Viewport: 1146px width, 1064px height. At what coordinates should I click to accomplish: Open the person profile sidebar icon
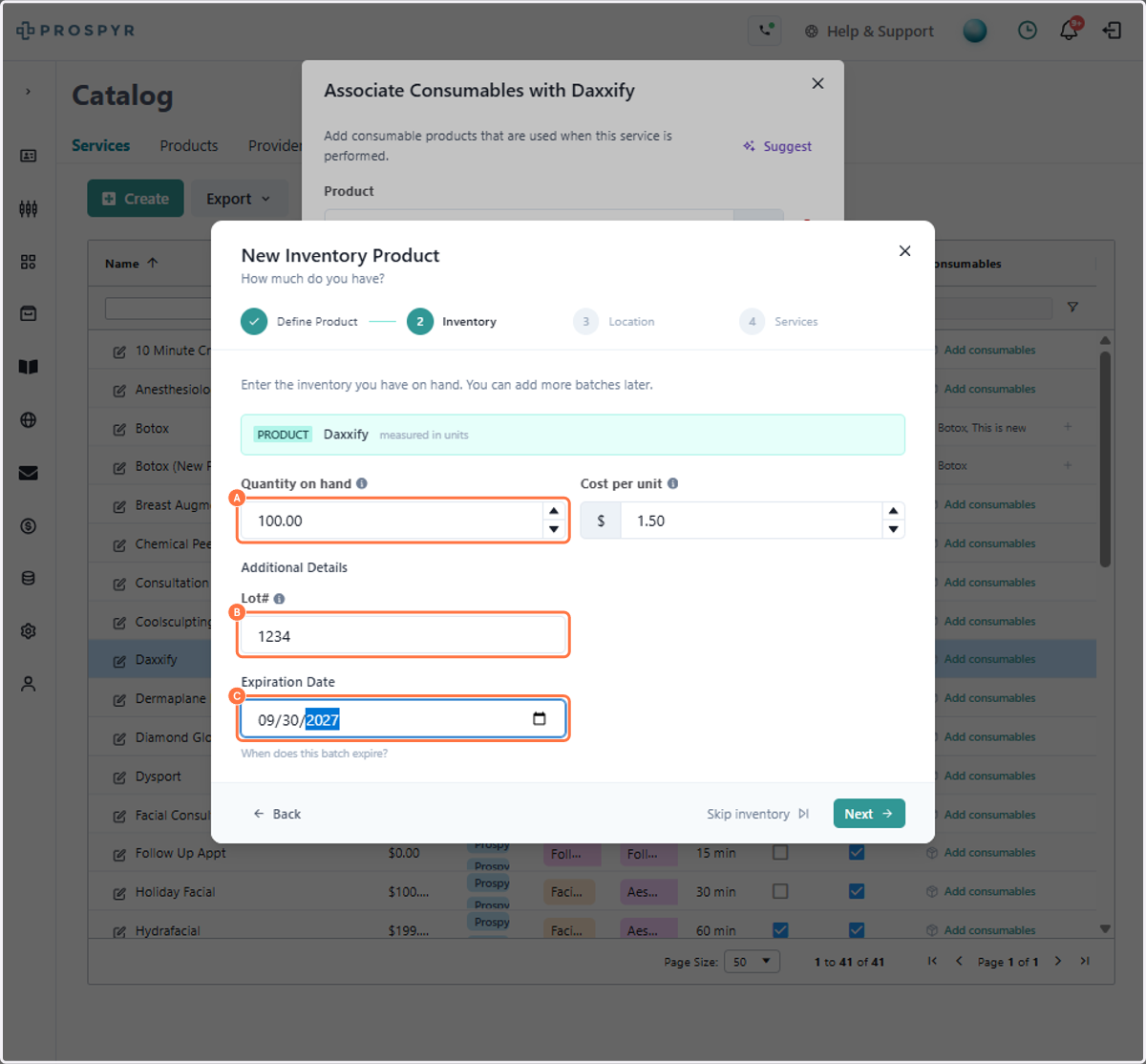click(x=29, y=684)
